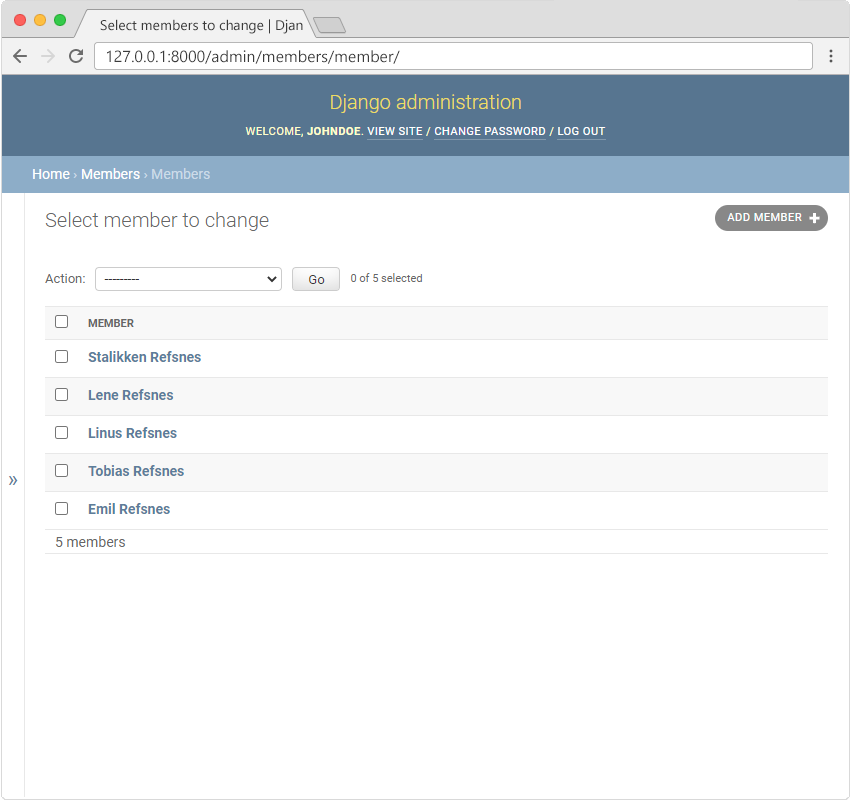Click the LOG OUT link

[581, 131]
